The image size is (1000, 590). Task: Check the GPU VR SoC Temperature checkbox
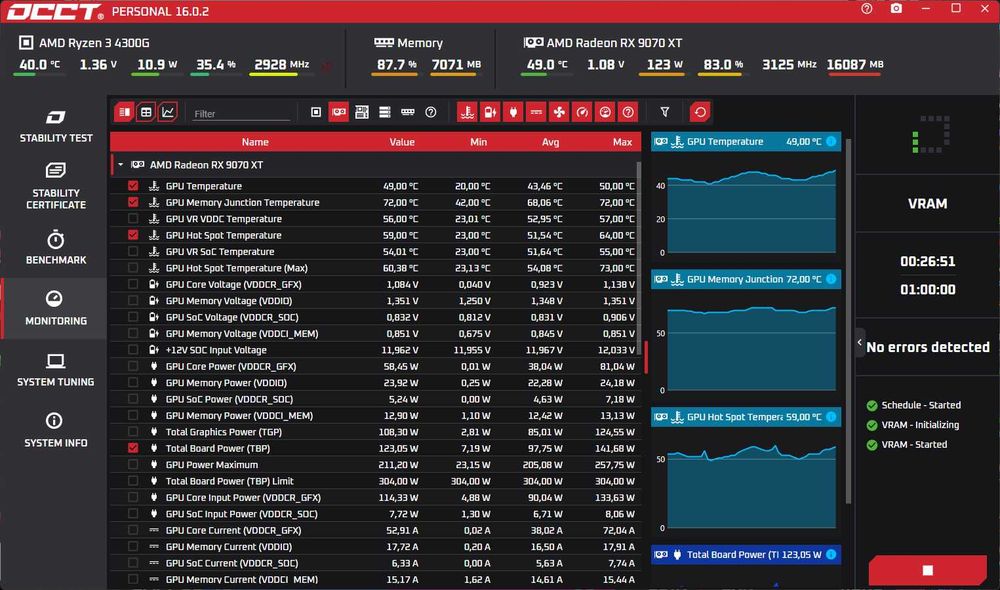[133, 251]
